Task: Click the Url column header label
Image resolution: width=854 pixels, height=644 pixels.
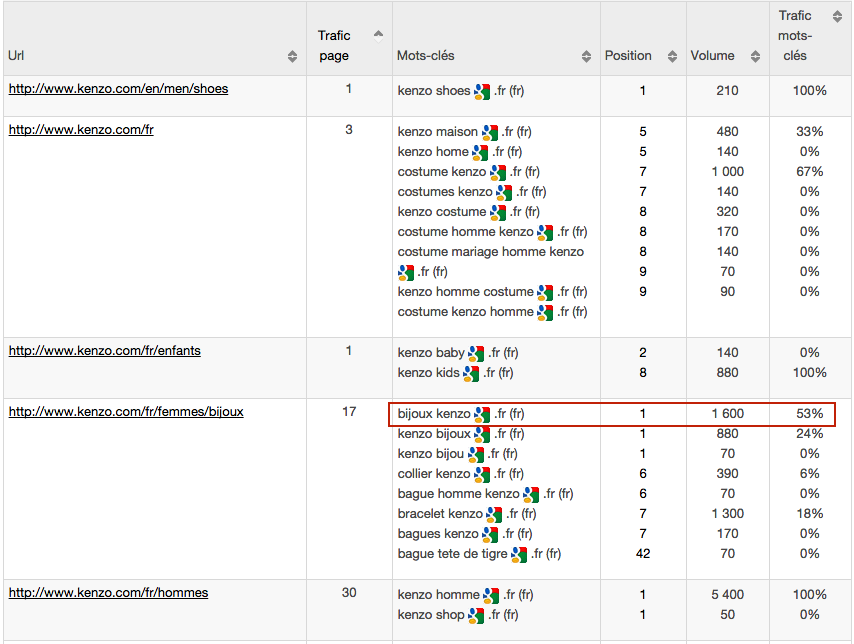Action: (16, 56)
